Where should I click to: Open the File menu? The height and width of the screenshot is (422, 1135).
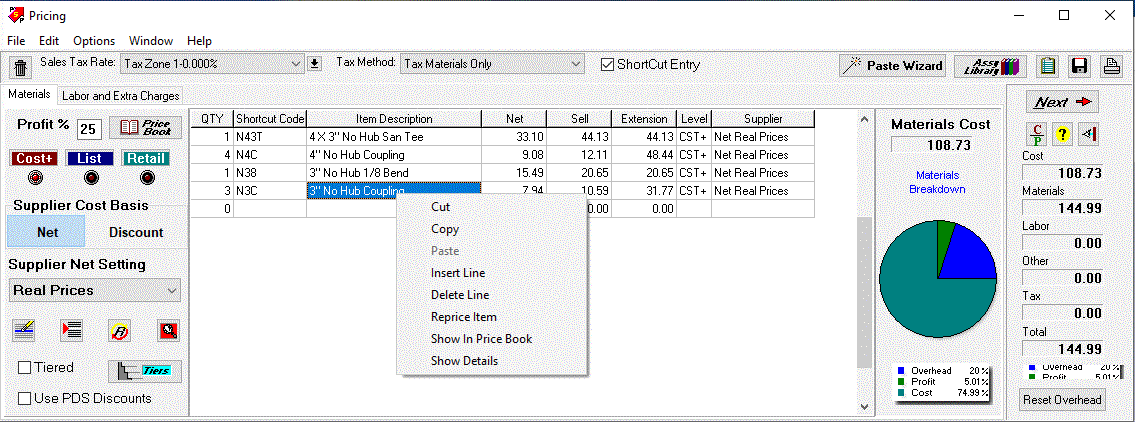pyautogui.click(x=16, y=41)
